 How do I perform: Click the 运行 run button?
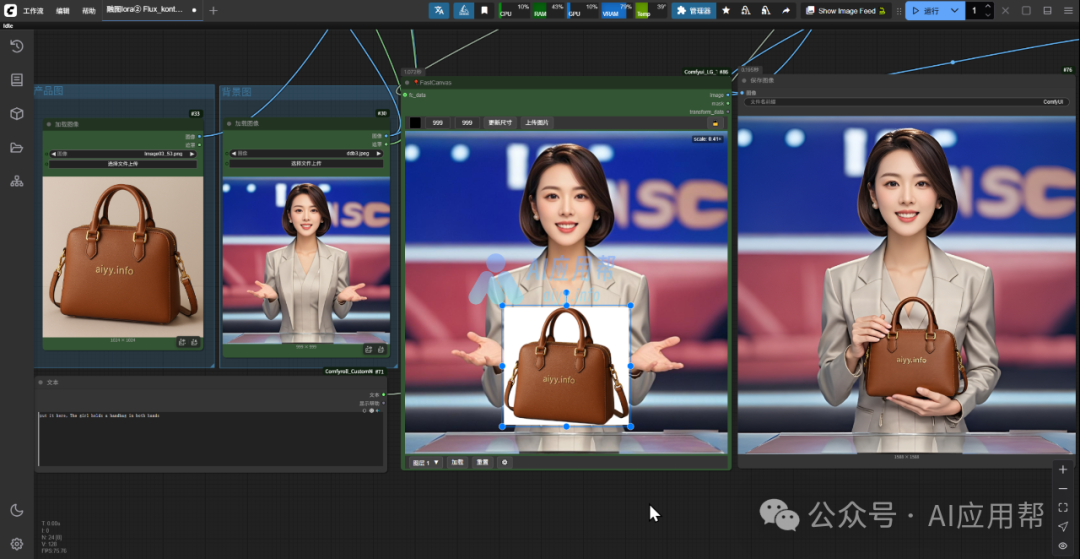tap(926, 10)
